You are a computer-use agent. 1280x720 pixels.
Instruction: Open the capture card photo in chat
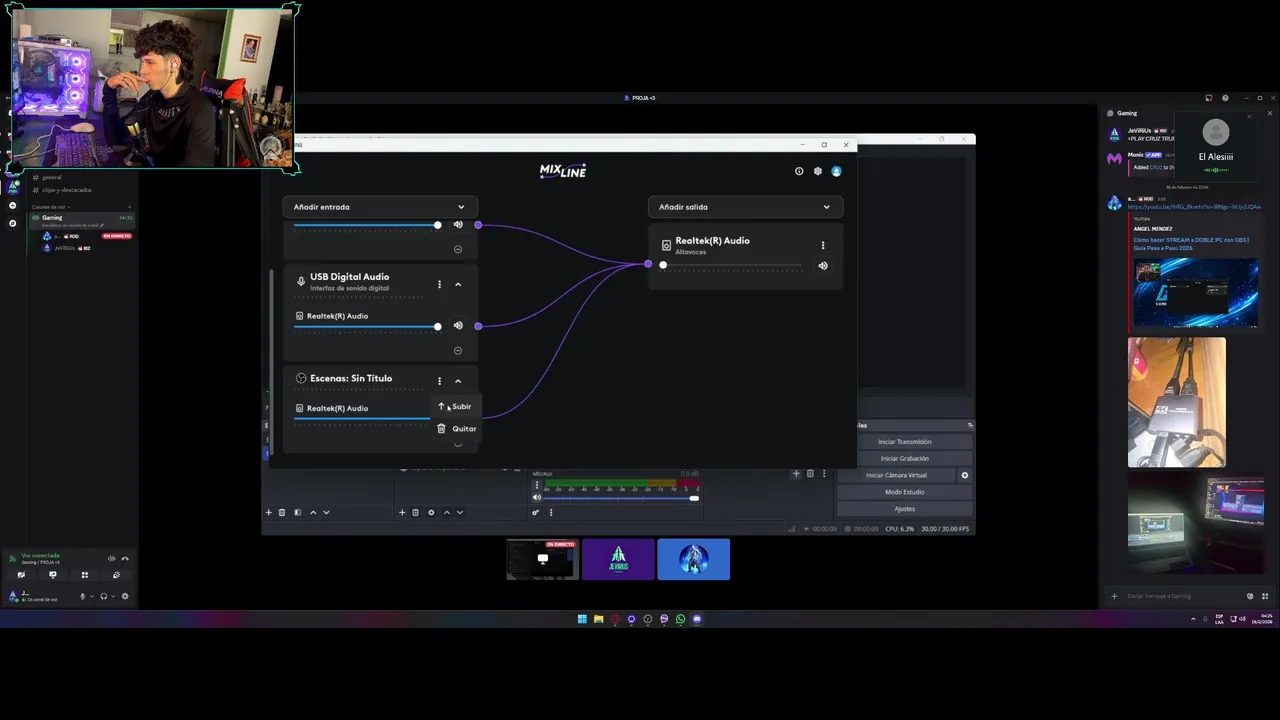click(x=1177, y=402)
